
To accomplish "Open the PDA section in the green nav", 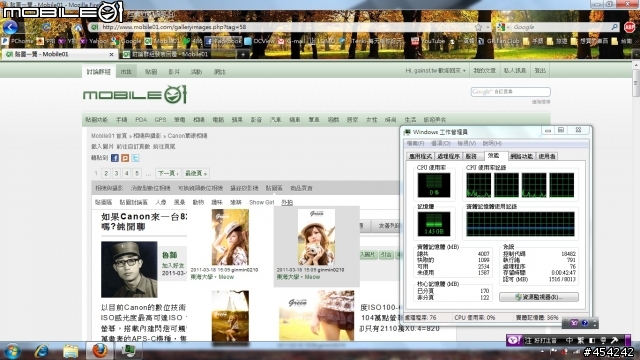I will [x=141, y=120].
